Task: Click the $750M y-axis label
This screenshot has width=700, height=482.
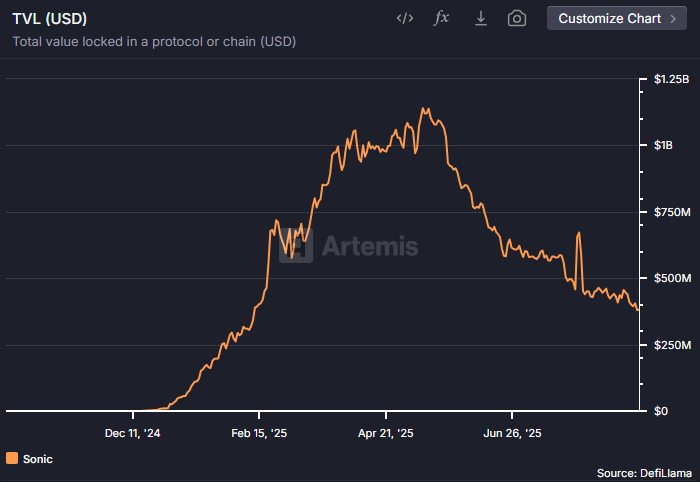Action: tap(672, 212)
